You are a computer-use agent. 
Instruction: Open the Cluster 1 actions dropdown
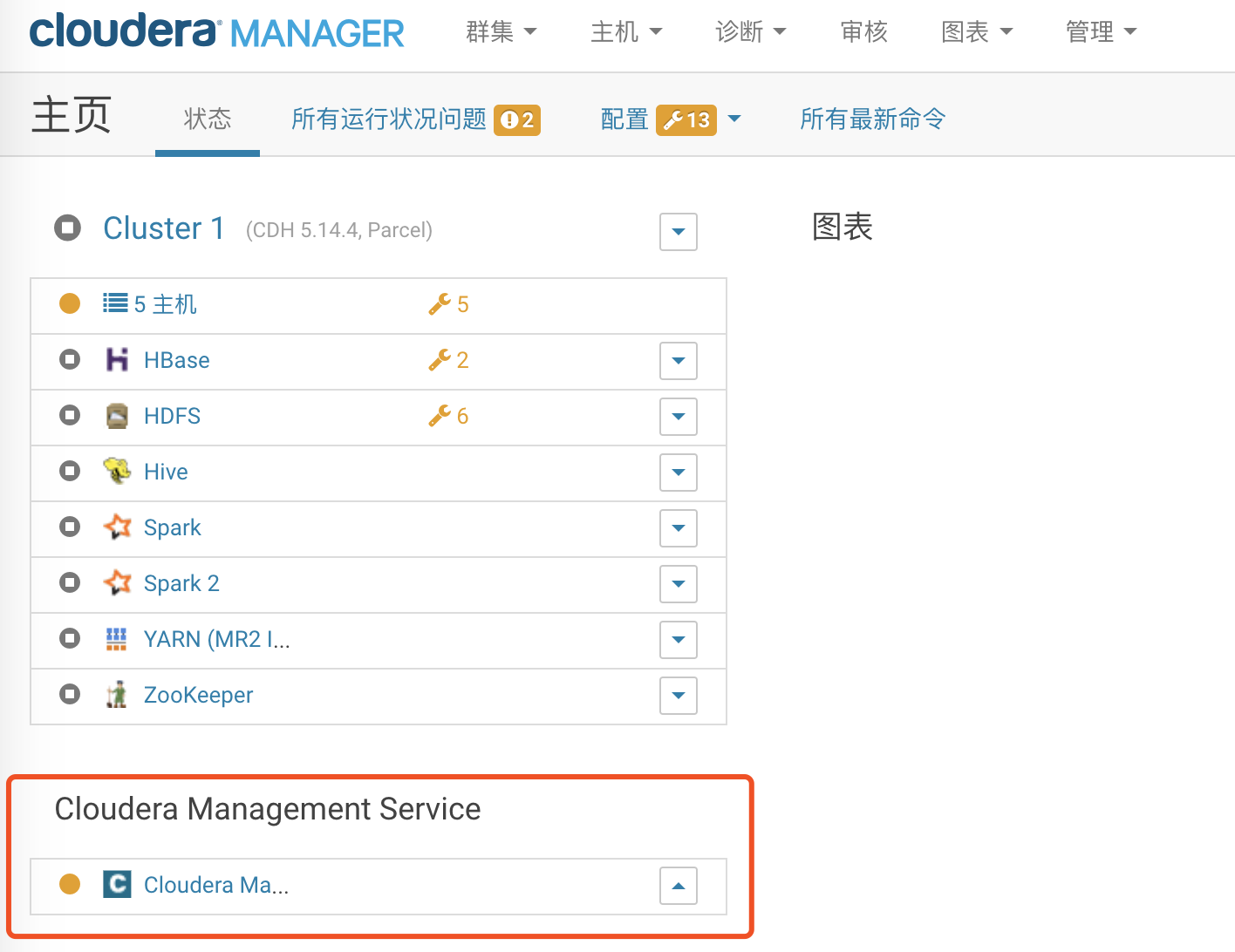pyautogui.click(x=679, y=232)
